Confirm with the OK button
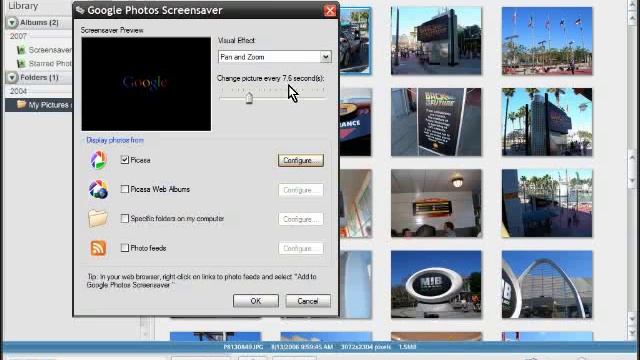Image resolution: width=640 pixels, height=360 pixels. pyautogui.click(x=256, y=301)
